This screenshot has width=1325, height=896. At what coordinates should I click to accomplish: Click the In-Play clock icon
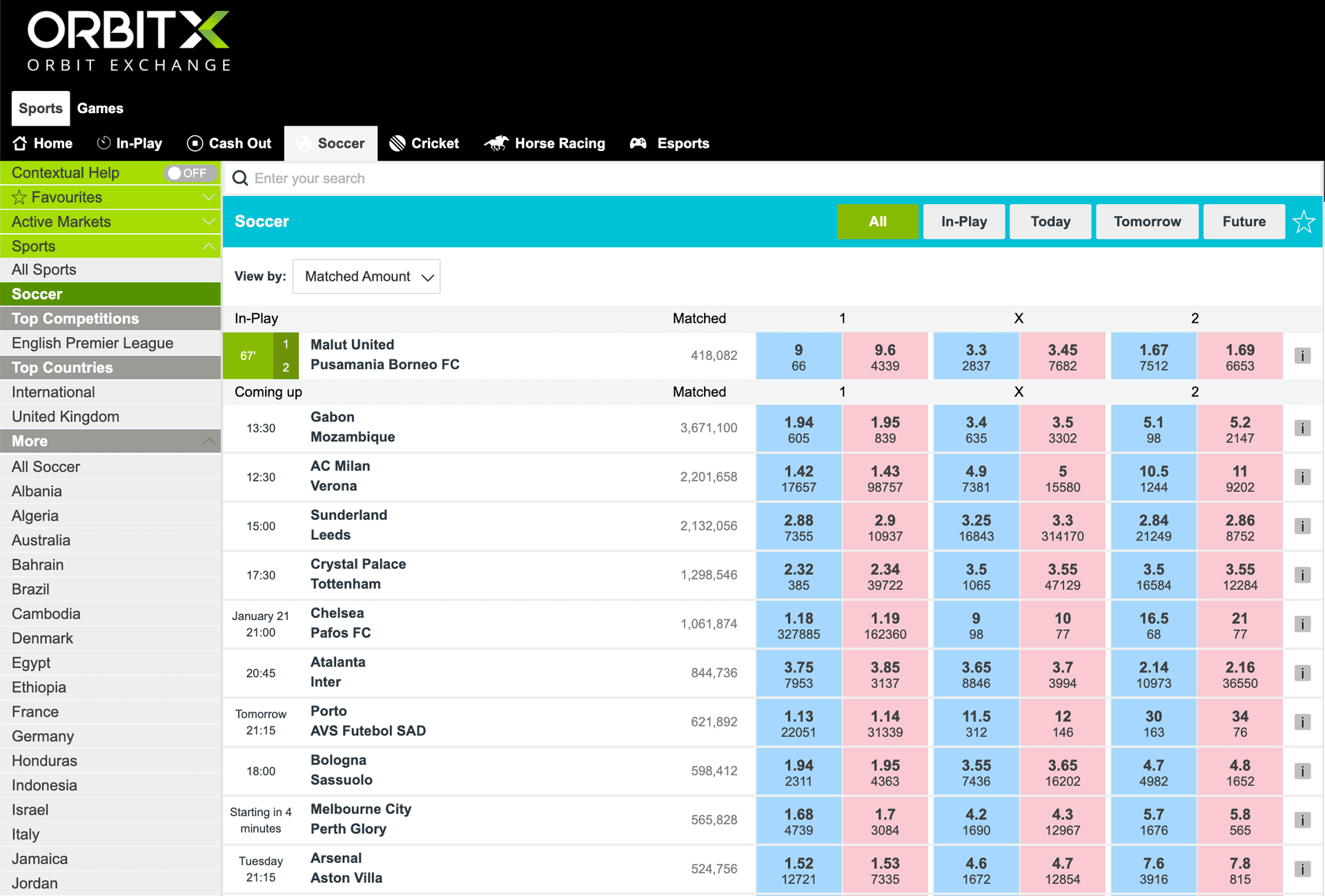click(104, 143)
